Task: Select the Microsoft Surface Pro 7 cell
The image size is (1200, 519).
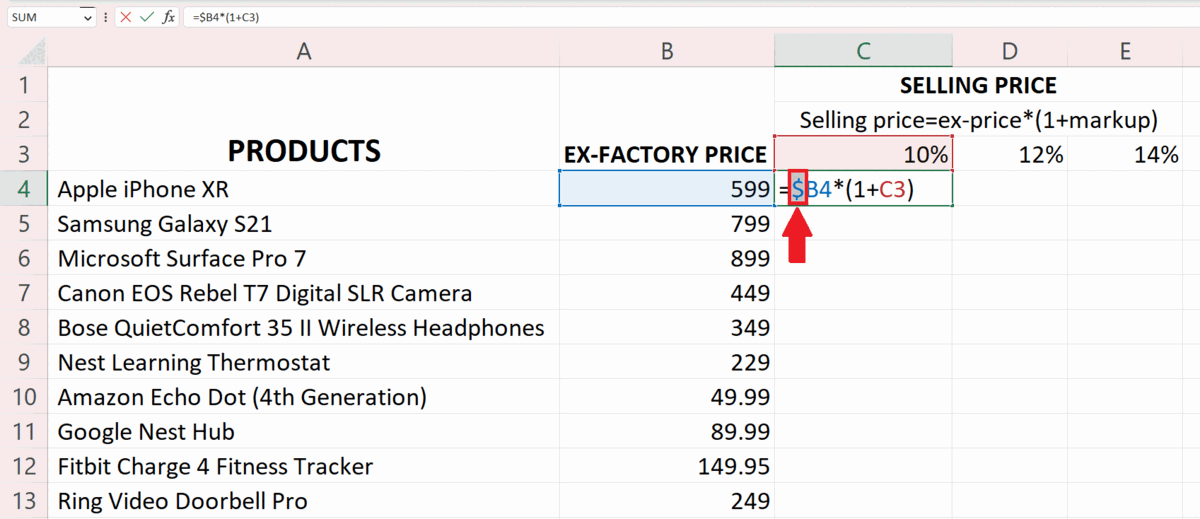Action: click(x=303, y=258)
